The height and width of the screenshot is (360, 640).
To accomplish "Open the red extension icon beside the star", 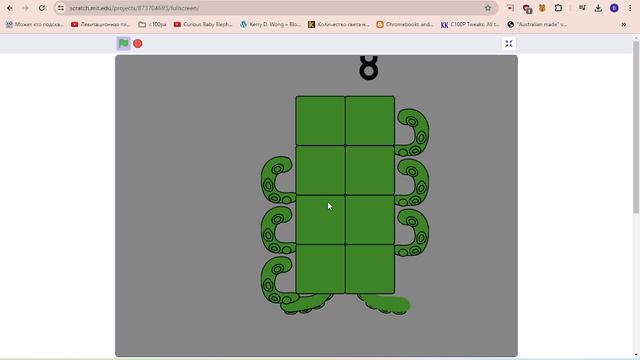I will 510,8.
